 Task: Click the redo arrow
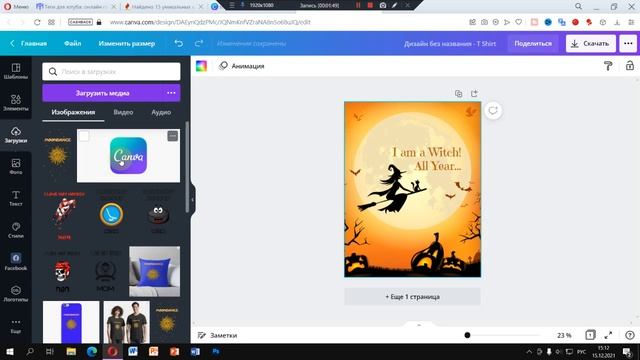(199, 43)
